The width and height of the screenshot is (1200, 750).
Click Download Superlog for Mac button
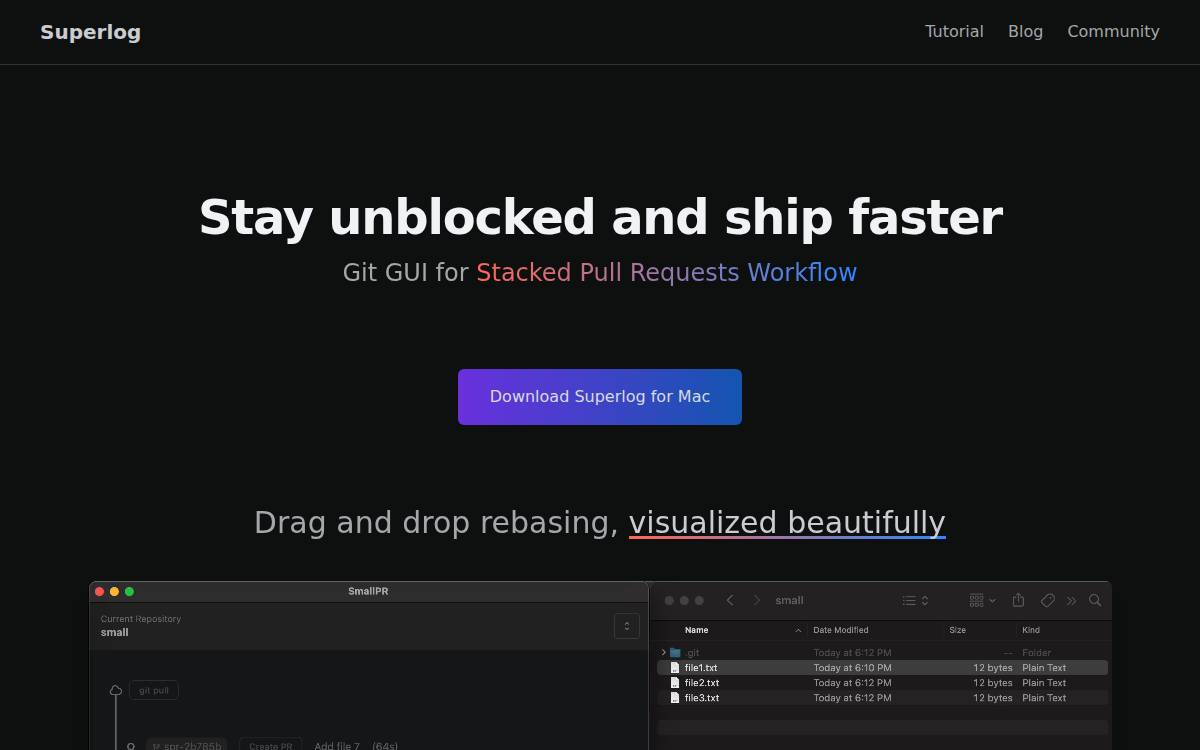coord(600,397)
